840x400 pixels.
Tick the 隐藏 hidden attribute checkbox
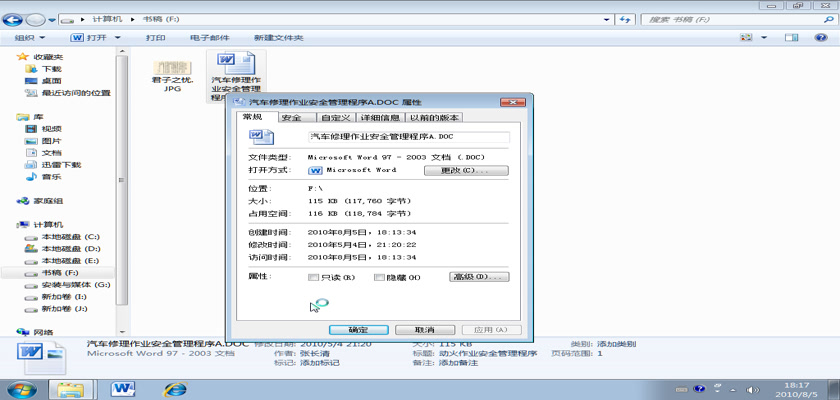pos(379,277)
